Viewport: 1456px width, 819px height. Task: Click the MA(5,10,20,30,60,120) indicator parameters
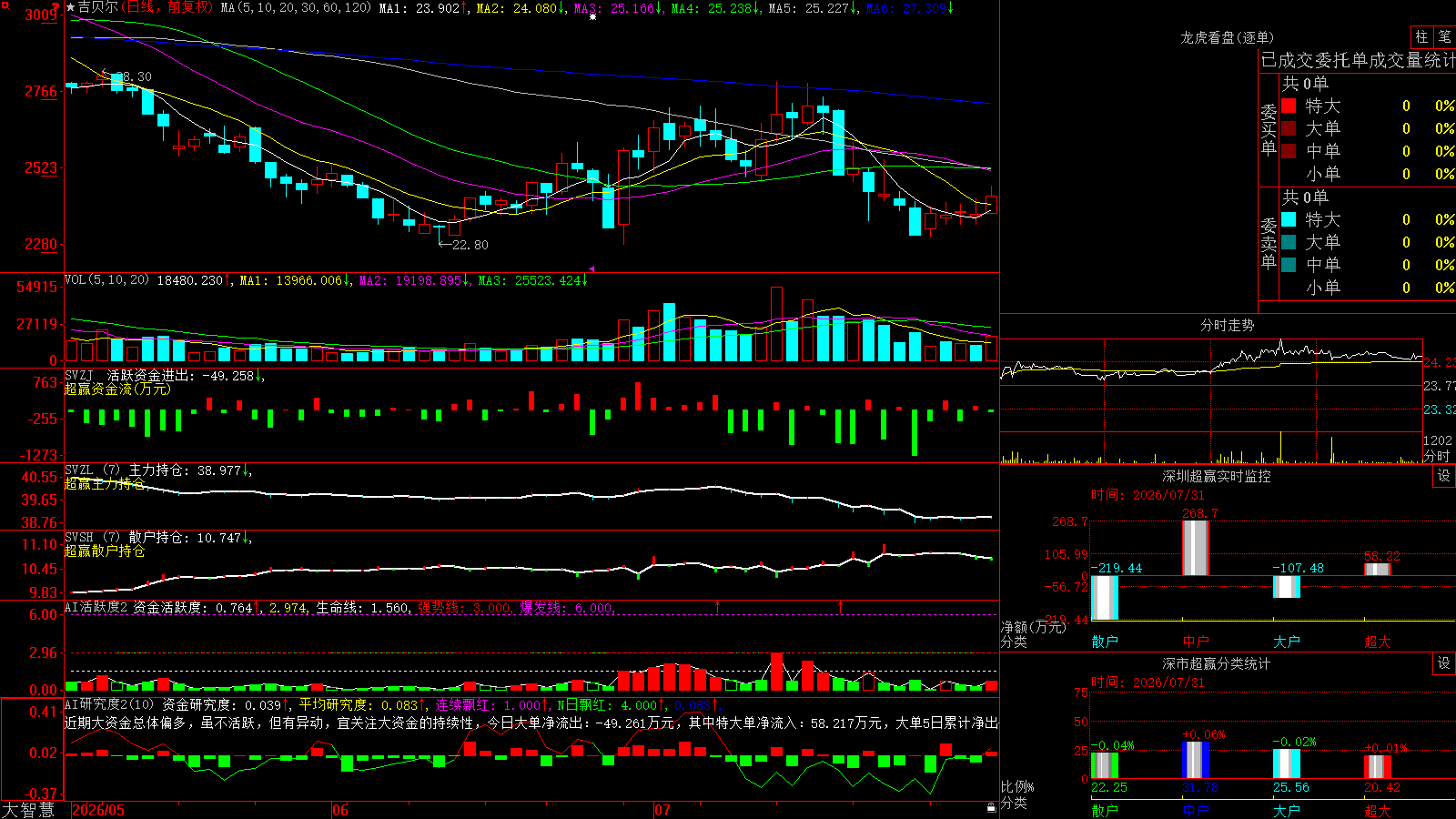tap(297, 7)
